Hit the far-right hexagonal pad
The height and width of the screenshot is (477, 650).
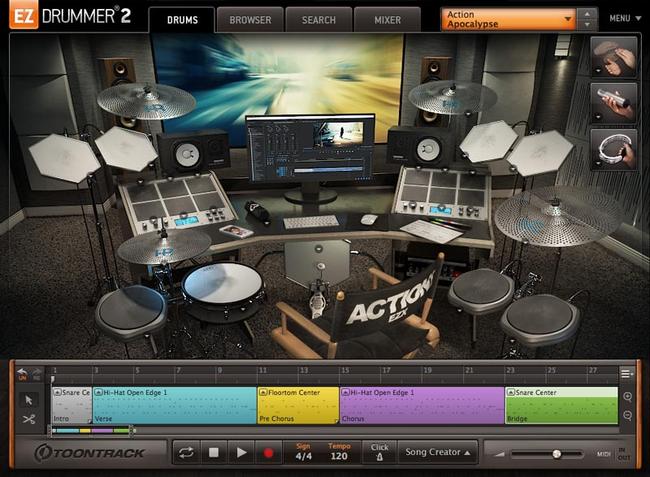pos(540,153)
